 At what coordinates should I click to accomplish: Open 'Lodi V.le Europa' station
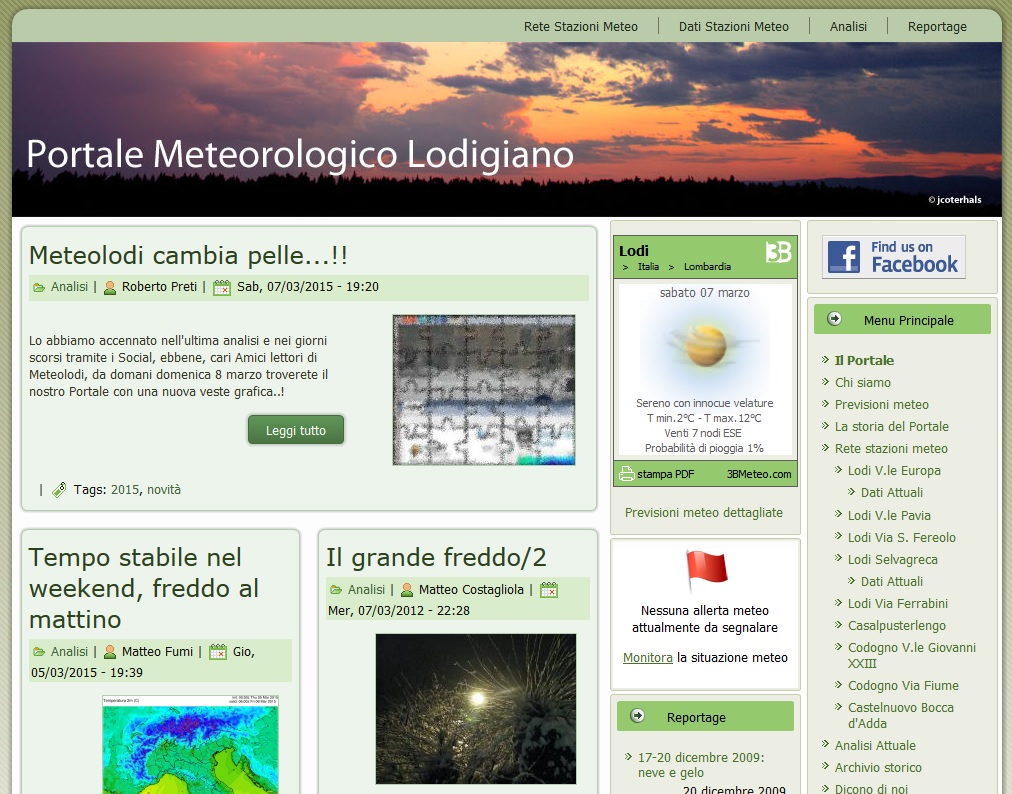coord(894,471)
